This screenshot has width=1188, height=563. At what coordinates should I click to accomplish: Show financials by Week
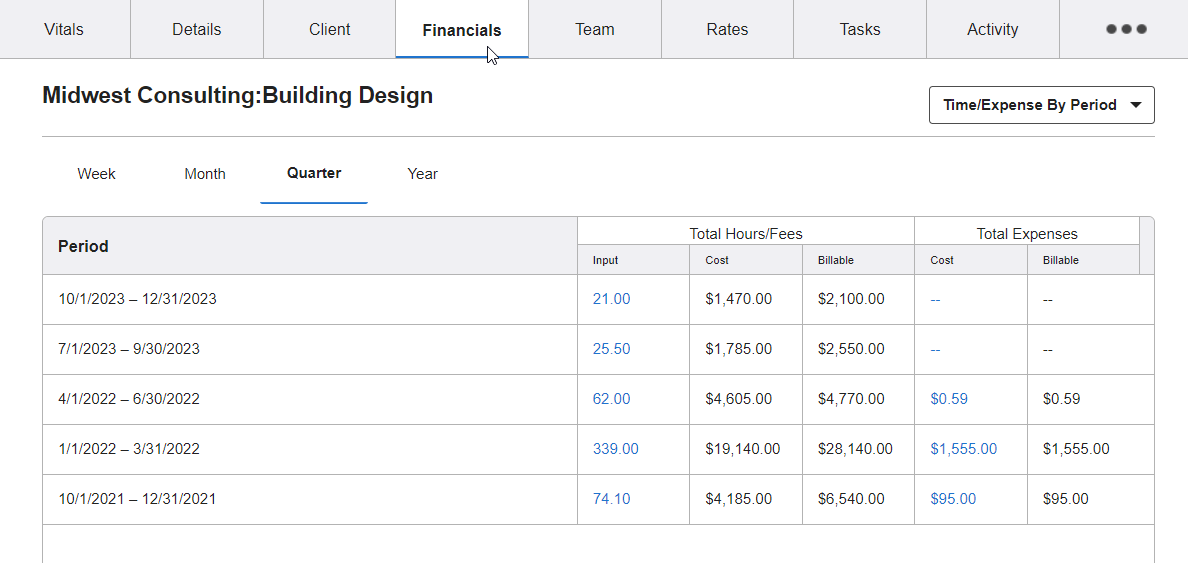click(97, 174)
